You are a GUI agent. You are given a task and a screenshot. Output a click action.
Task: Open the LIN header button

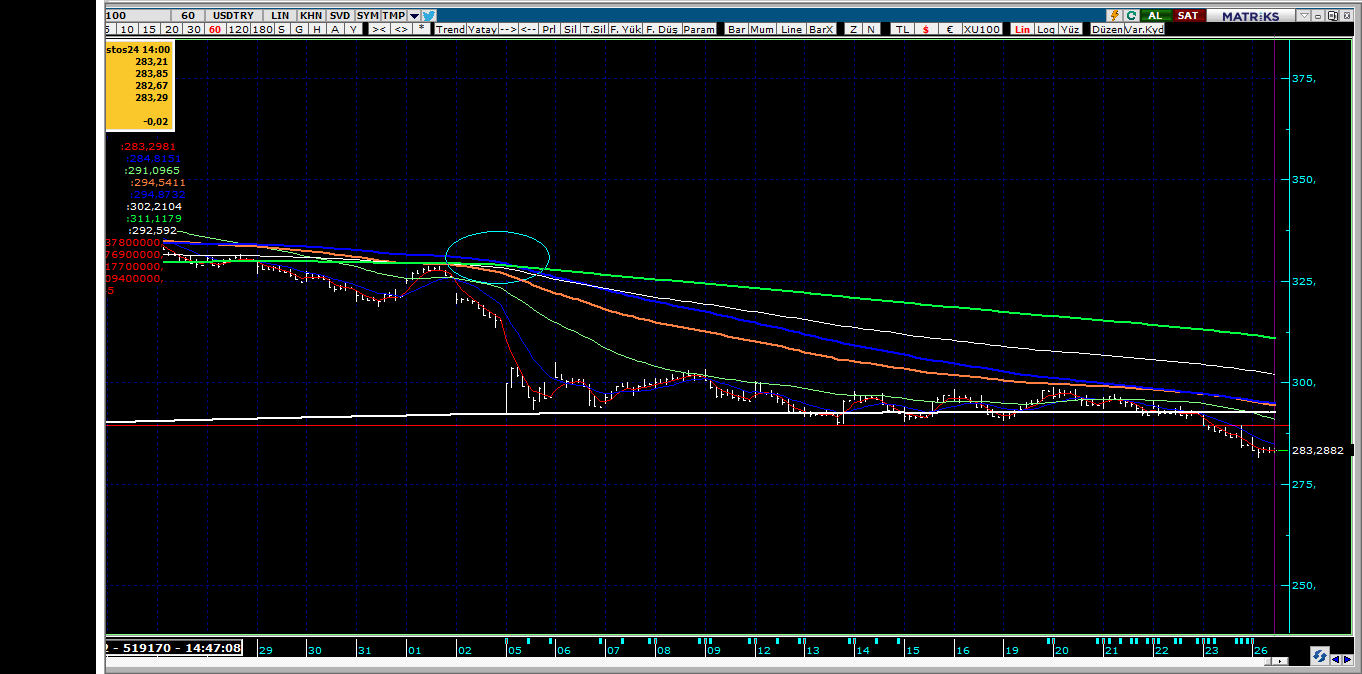click(280, 15)
